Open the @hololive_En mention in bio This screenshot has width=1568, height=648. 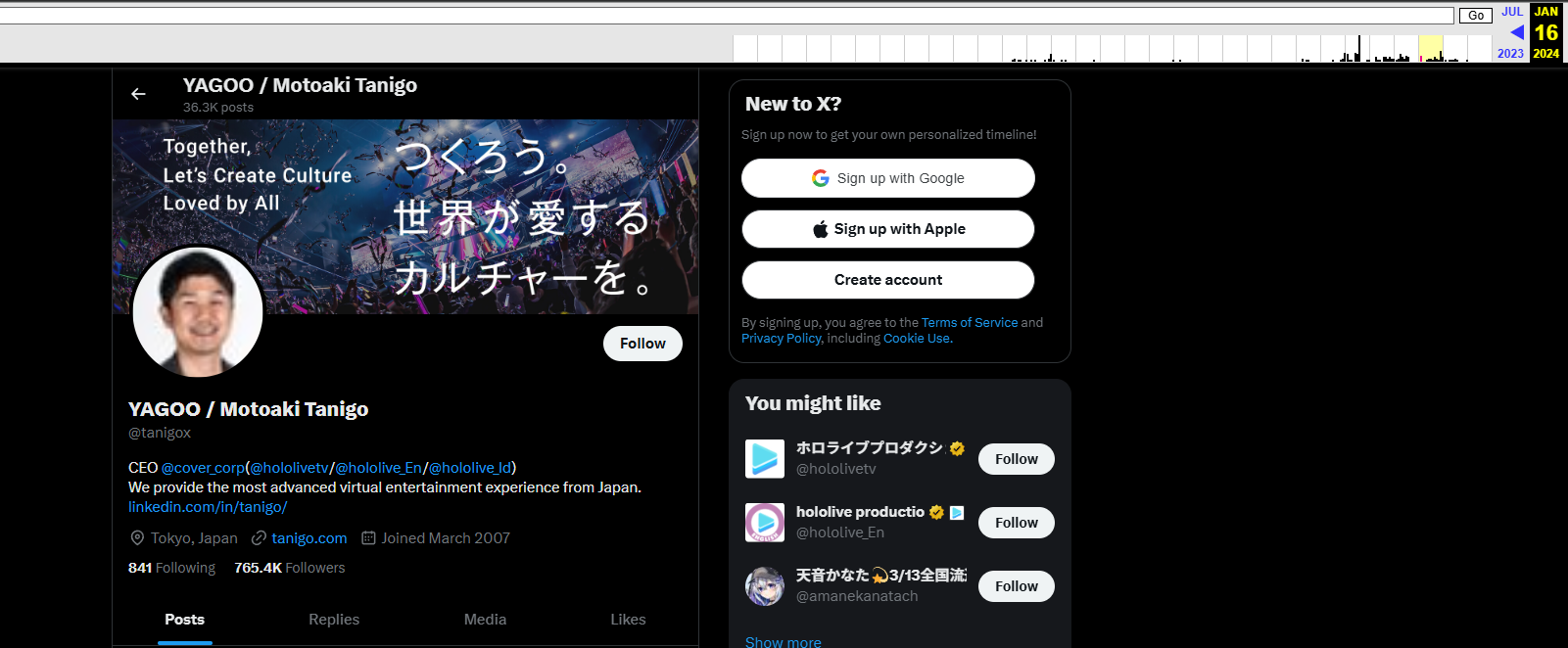coord(379,468)
